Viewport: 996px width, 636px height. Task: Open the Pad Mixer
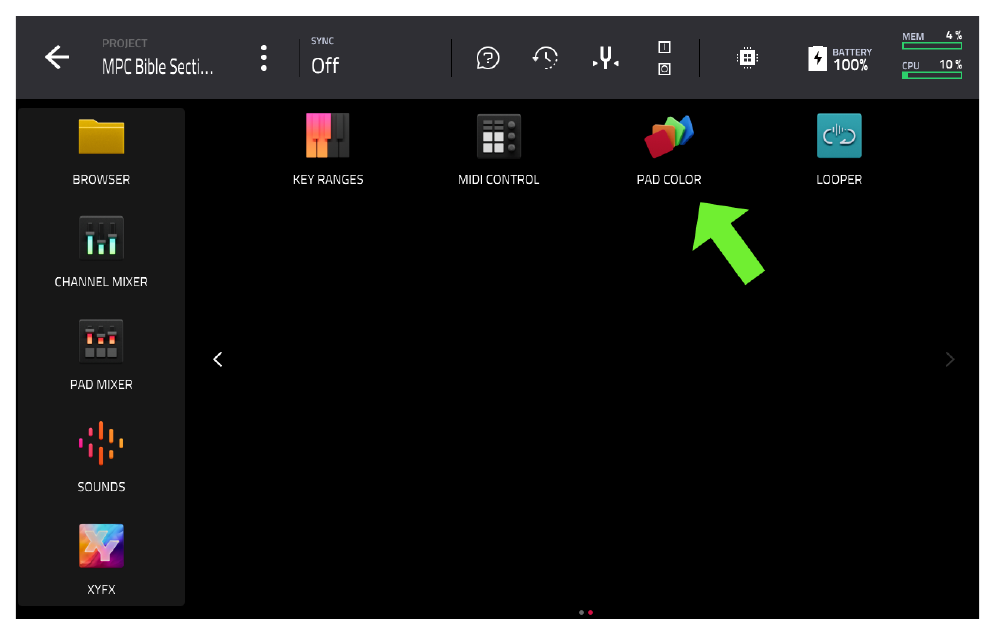pyautogui.click(x=101, y=355)
